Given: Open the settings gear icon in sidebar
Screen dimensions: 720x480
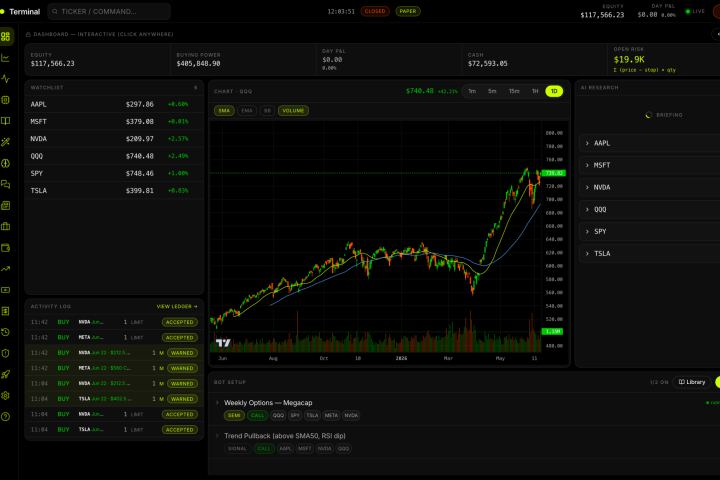Looking at the screenshot, I should [x=6, y=395].
